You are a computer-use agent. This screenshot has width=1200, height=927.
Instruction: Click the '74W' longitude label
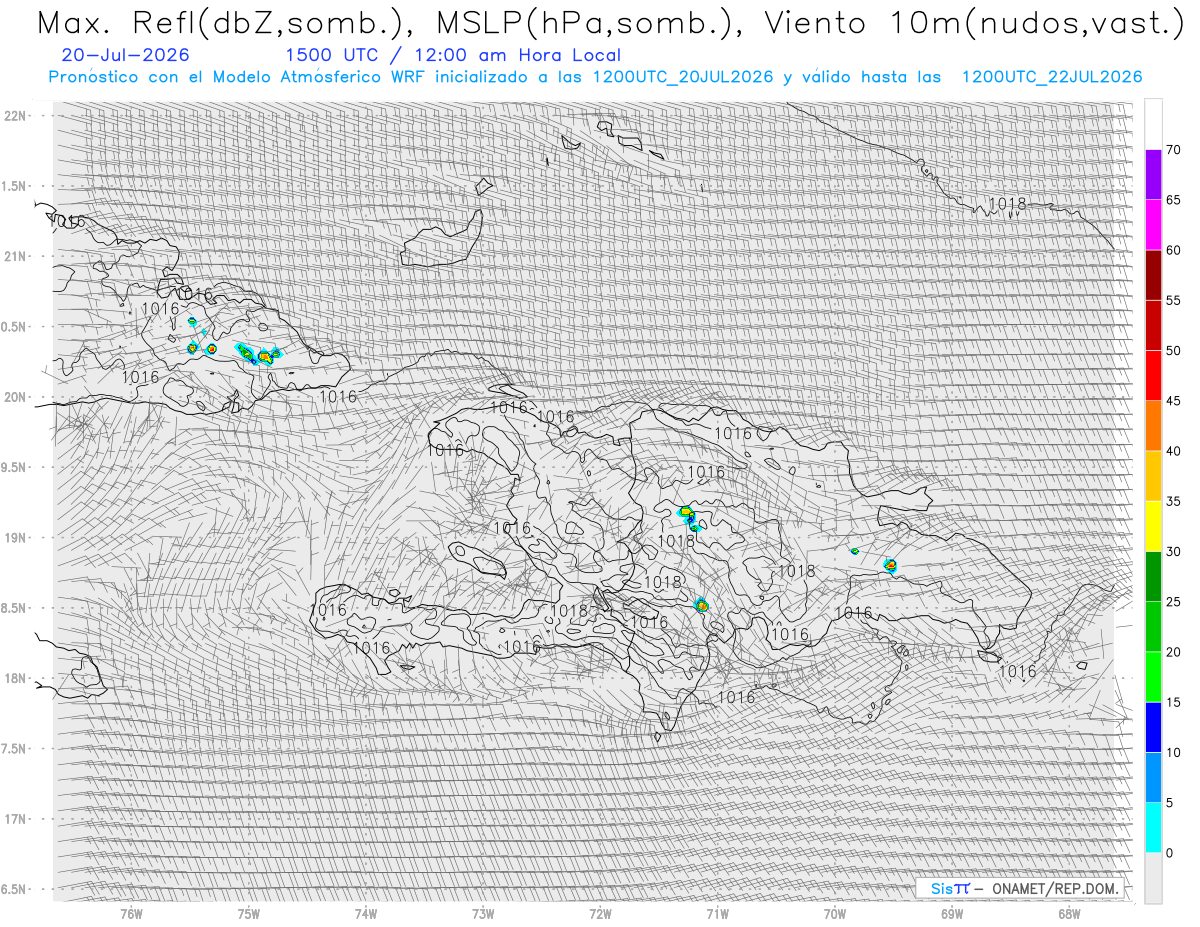366,913
